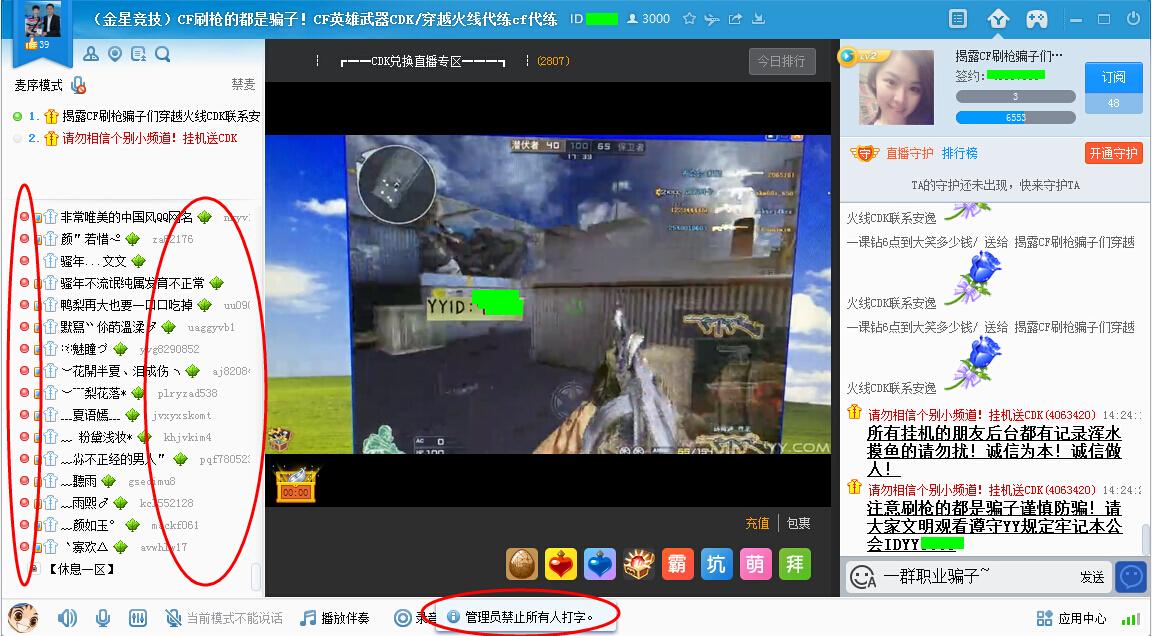Click the airplane icon in the title bar
This screenshot has width=1152, height=636.
712,19
